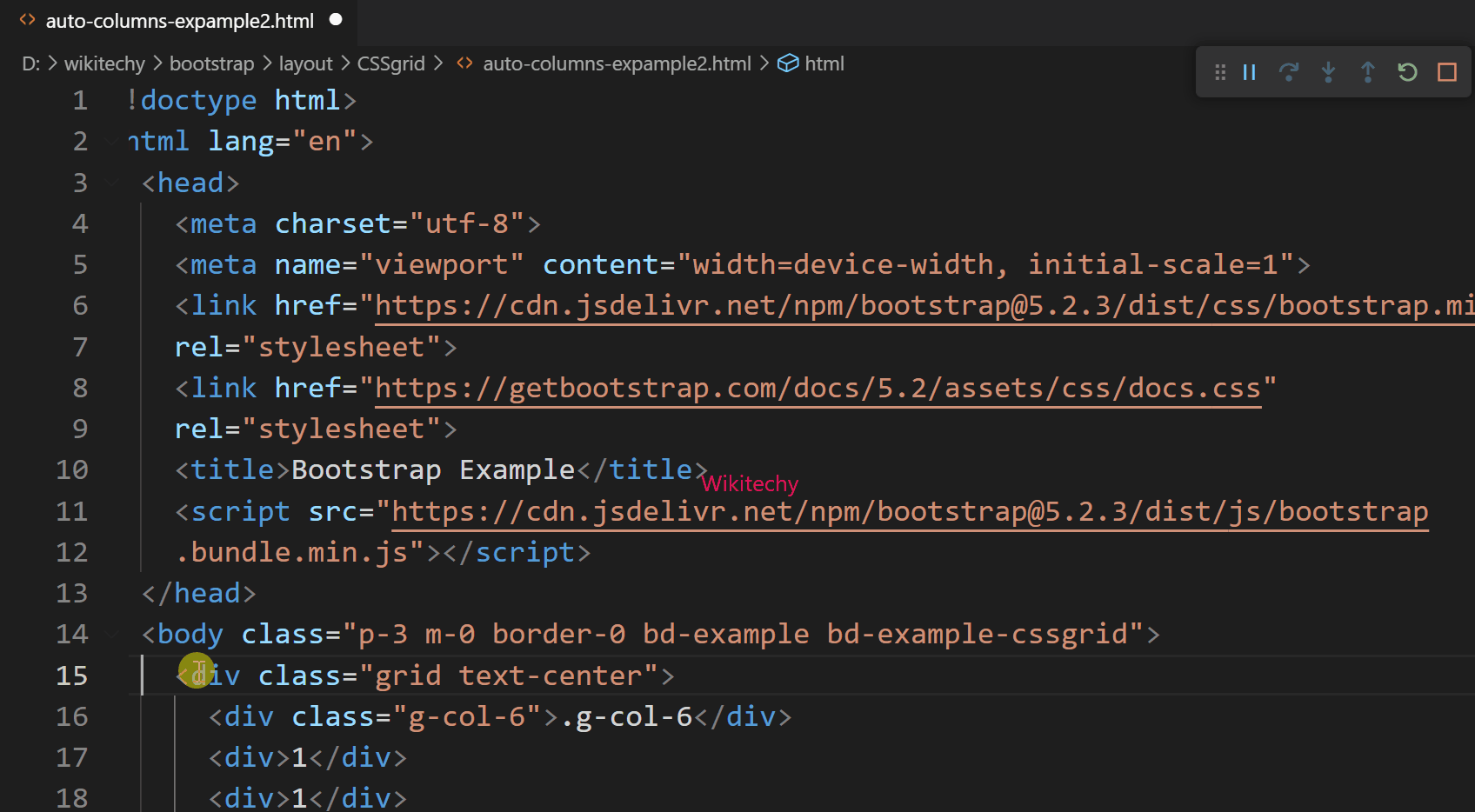
Task: Open the bootstrap breadcrumb menu
Action: (211, 63)
